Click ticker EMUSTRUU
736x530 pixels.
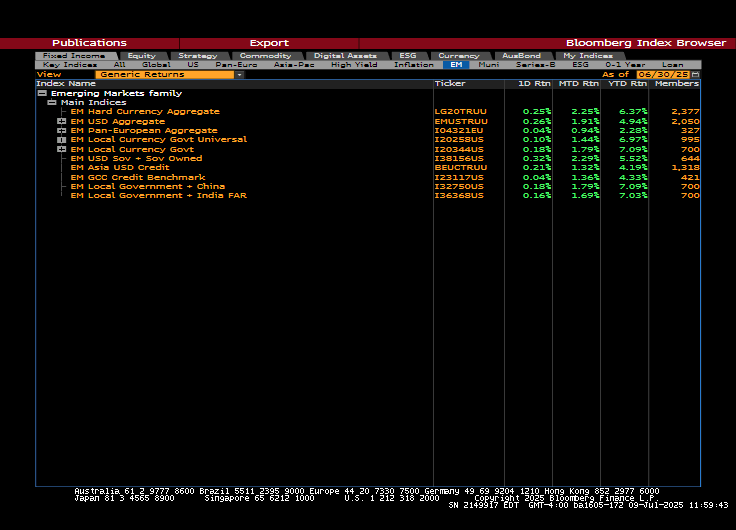point(461,121)
